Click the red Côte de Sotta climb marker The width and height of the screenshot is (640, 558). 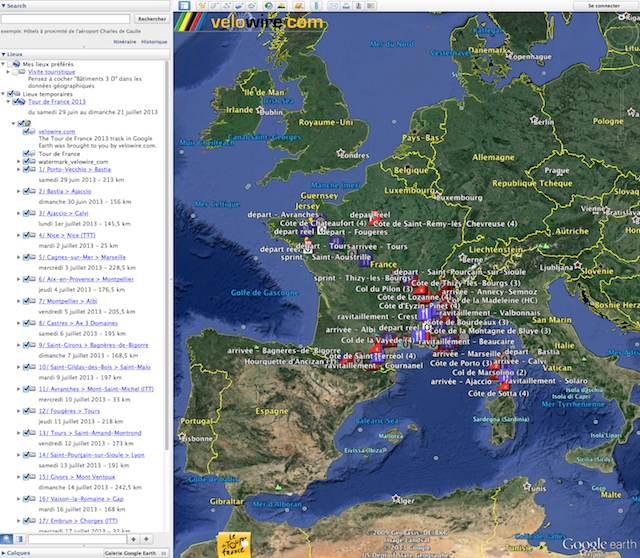click(504, 386)
